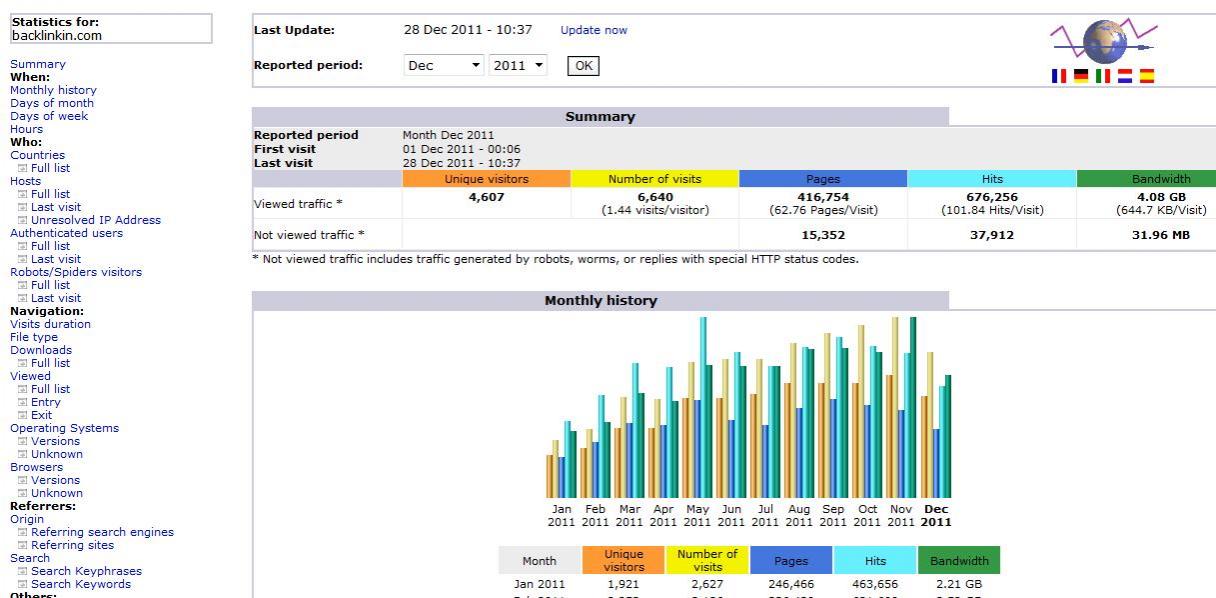This screenshot has width=1216, height=598.
Task: Click the not viewed Bandwidth 31.96 MB
Action: (1161, 235)
